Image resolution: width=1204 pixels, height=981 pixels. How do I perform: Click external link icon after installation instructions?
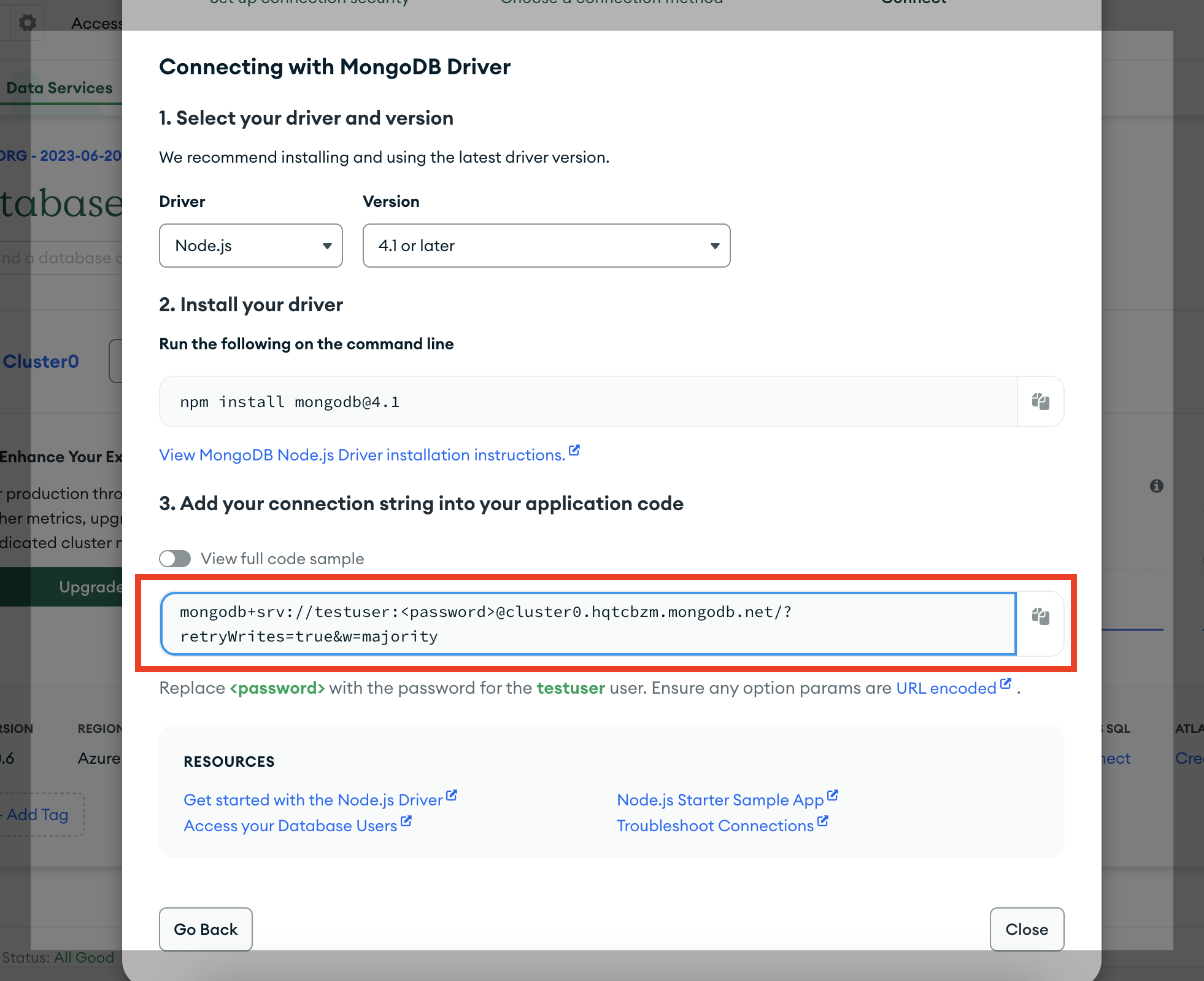pyautogui.click(x=574, y=451)
